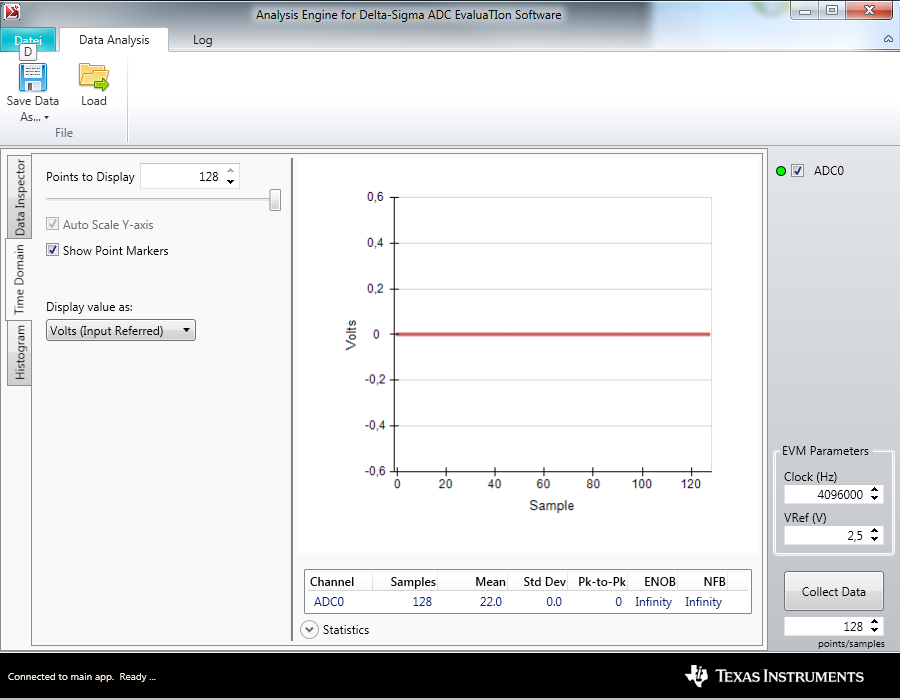
Task: Open the Display value as dropdown
Action: coord(121,330)
